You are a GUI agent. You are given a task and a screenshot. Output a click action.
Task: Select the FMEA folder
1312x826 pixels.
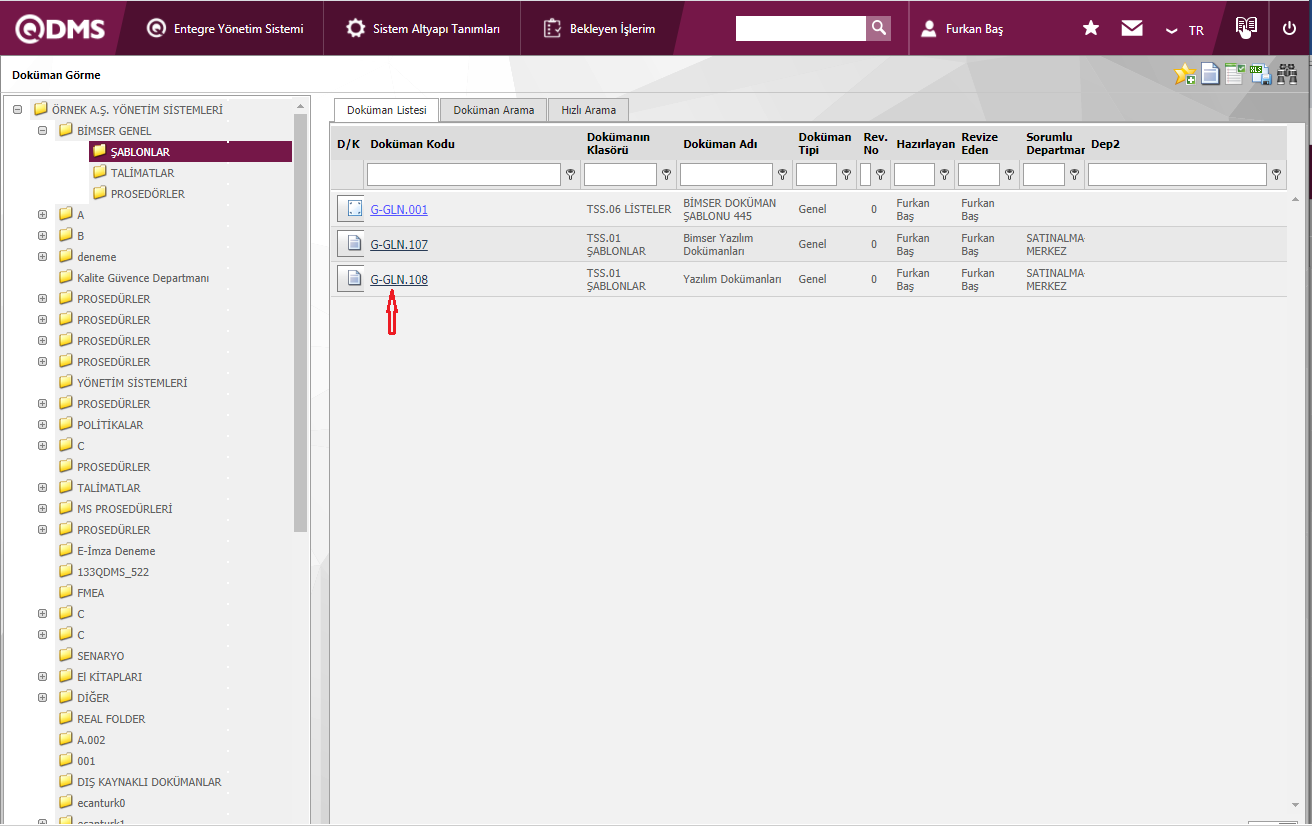(x=90, y=593)
